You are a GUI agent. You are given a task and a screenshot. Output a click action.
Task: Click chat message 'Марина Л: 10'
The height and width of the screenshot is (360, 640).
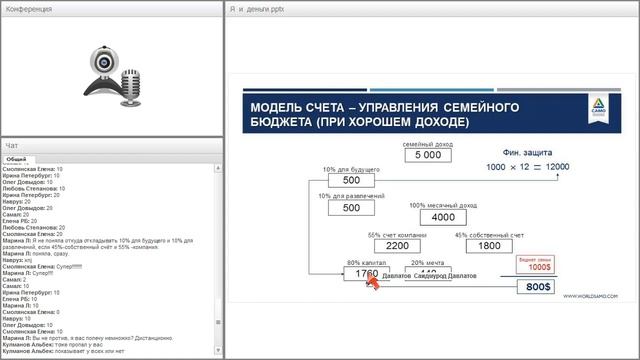21,305
